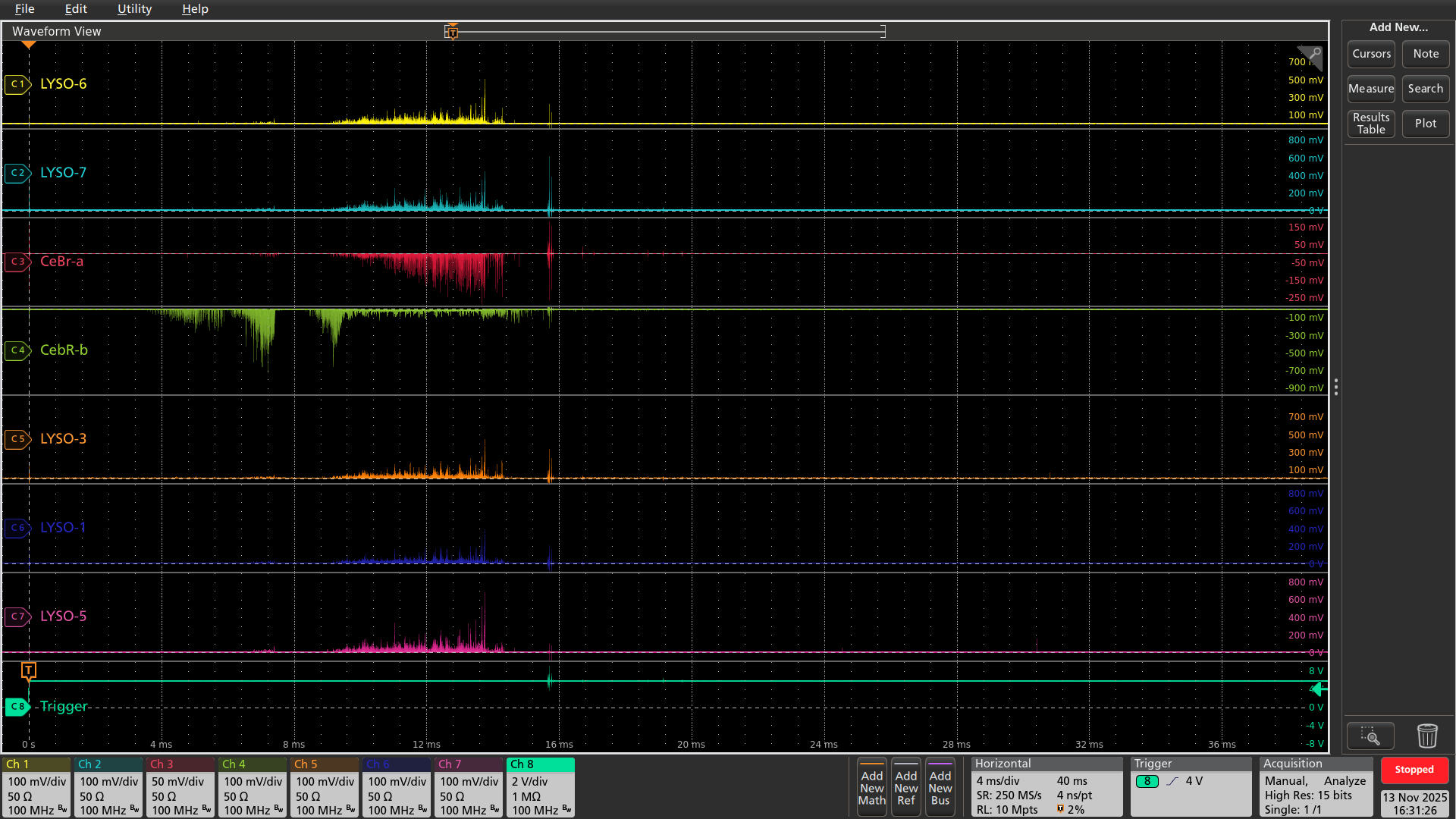Image resolution: width=1456 pixels, height=819 pixels.
Task: Open the Trigger settings badge
Action: 1191,787
